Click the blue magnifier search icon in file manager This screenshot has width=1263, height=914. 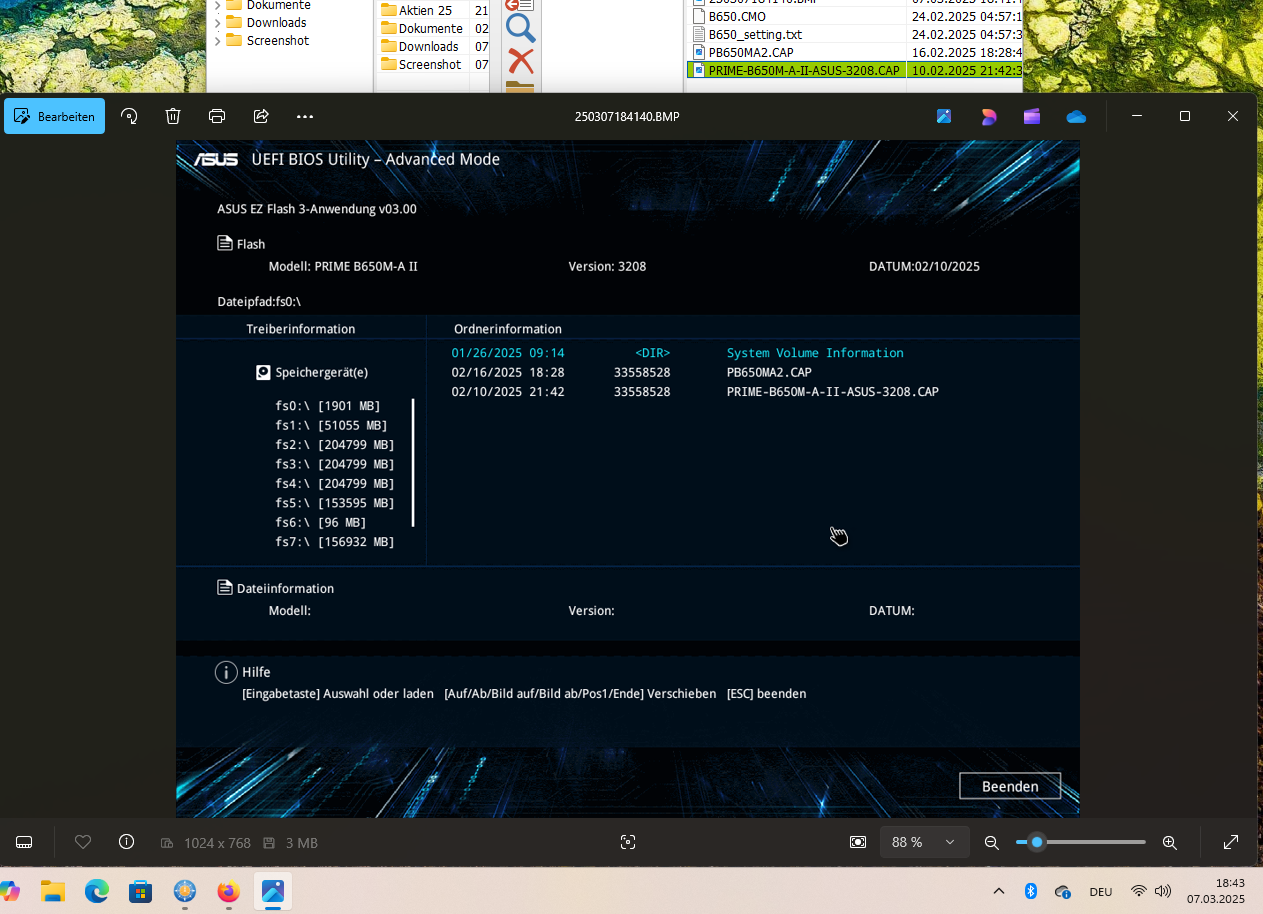(520, 28)
